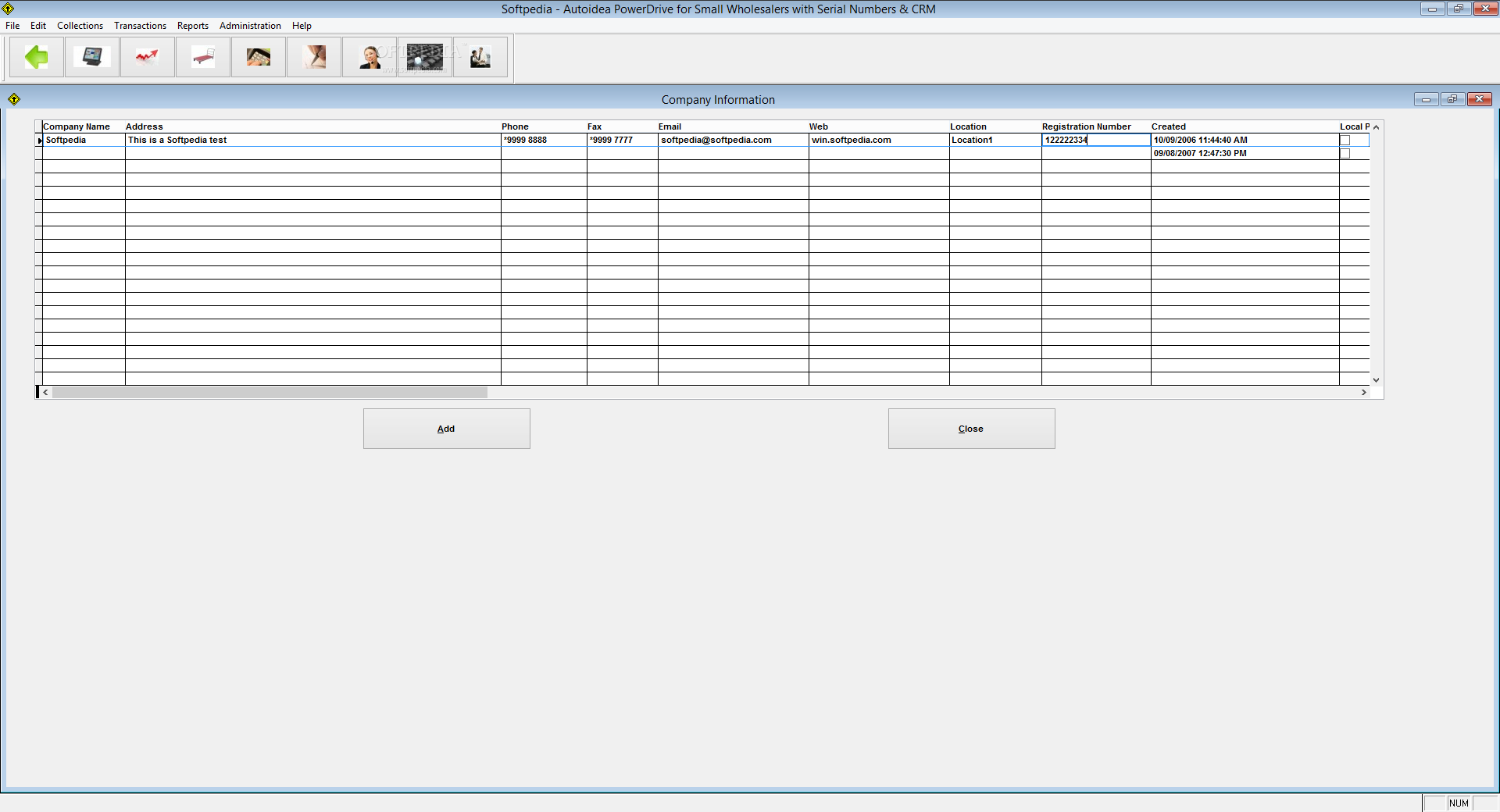1500x812 pixels.
Task: Select the Fax cell '*9999 7777'
Action: (623, 141)
